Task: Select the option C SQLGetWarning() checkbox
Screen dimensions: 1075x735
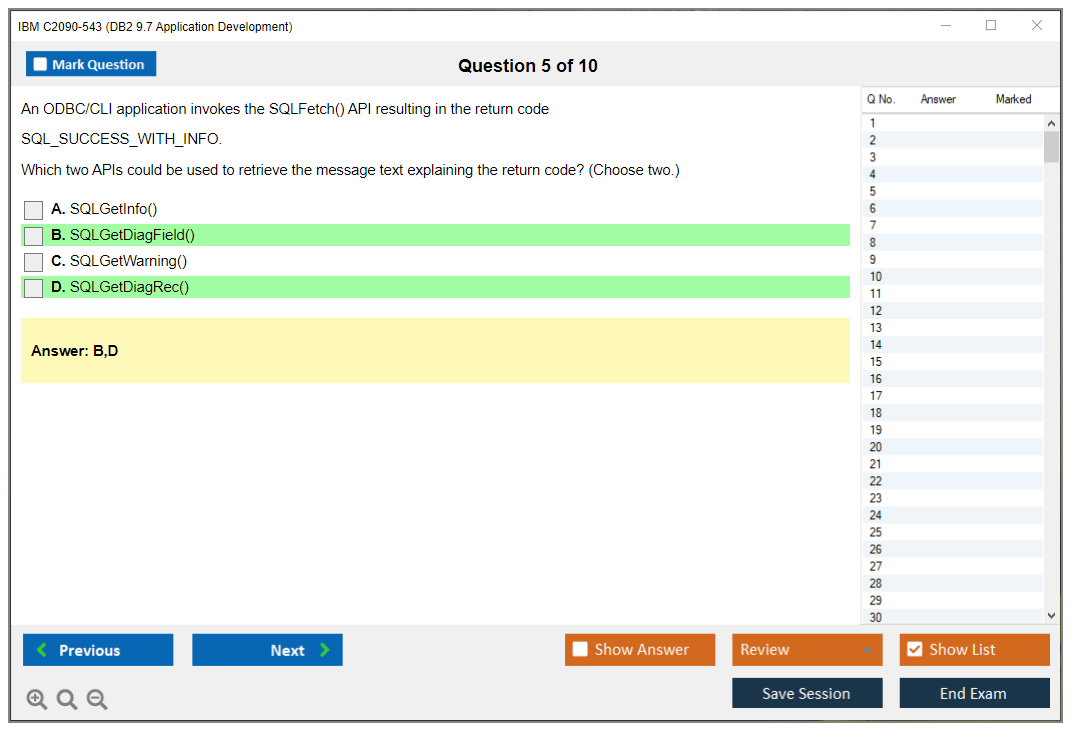Action: [x=34, y=262]
